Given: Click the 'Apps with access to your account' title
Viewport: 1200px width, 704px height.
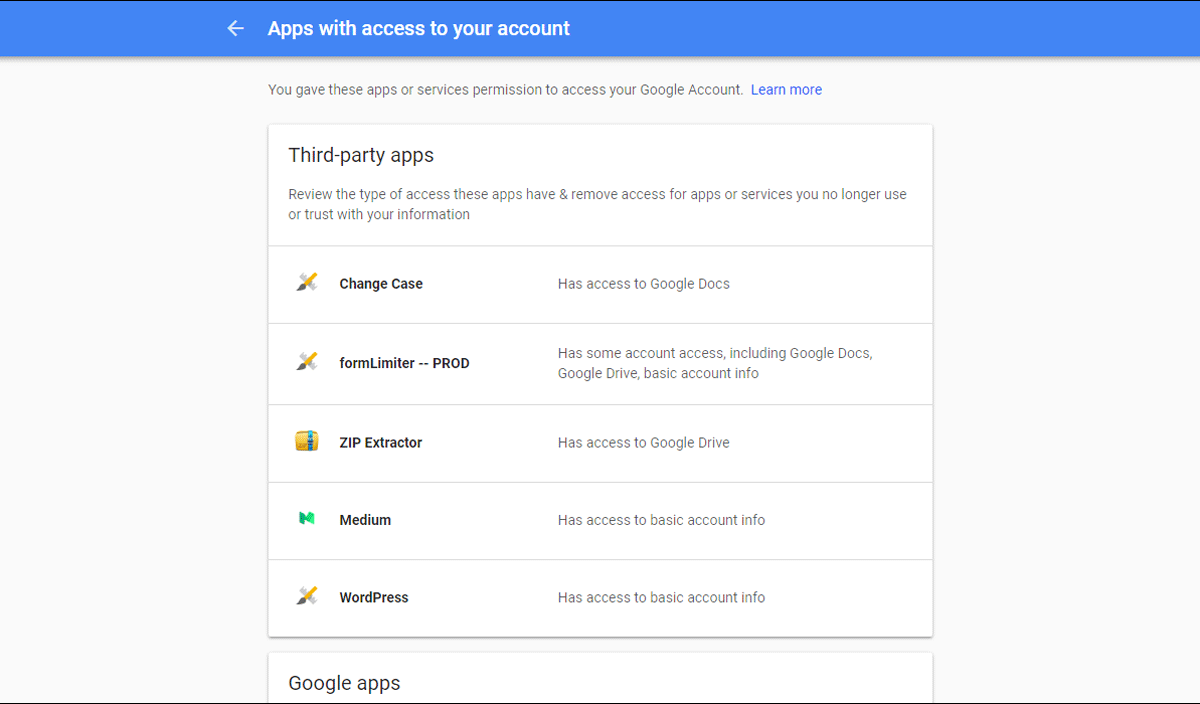Looking at the screenshot, I should click(x=418, y=29).
